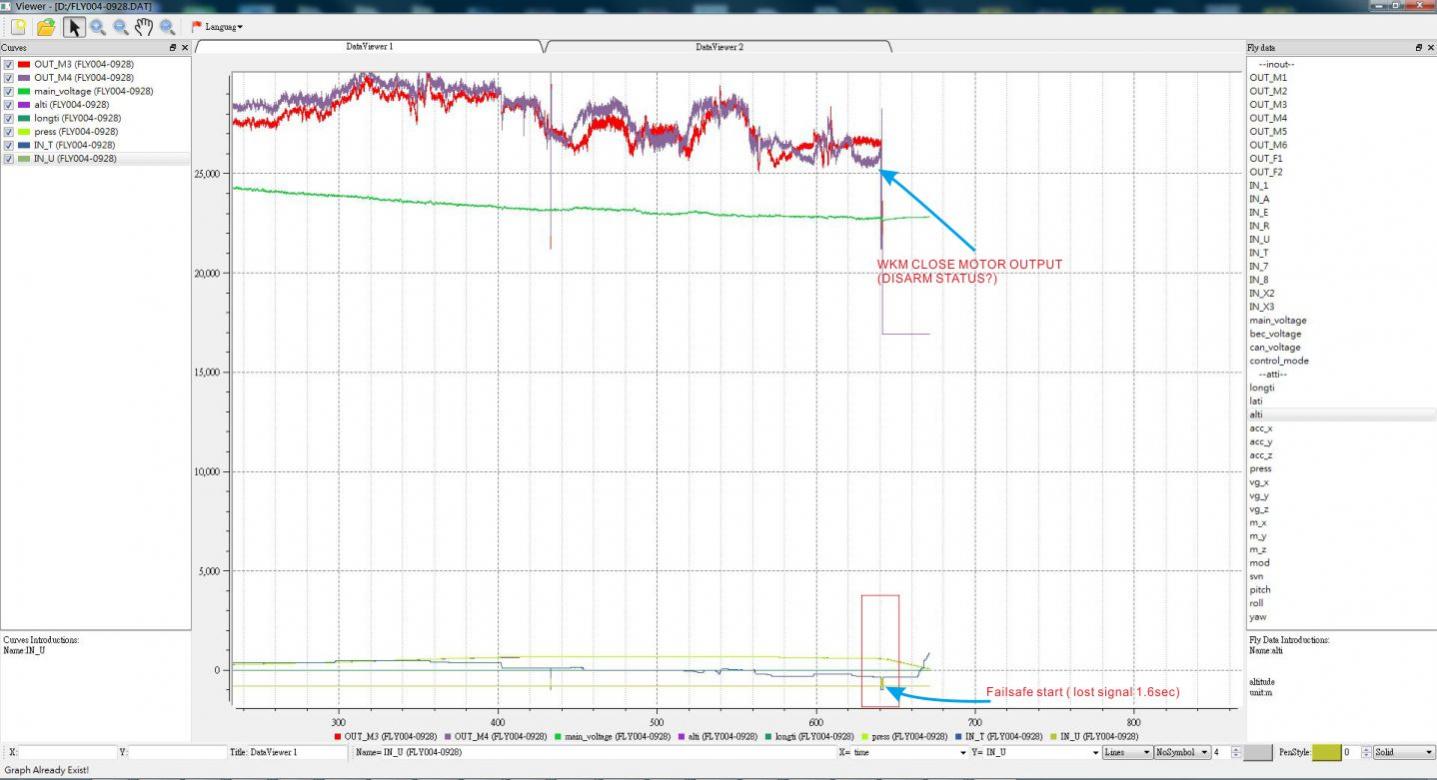This screenshot has height=780, width=1437.
Task: Disable the press curve checkbox
Action: coord(9,131)
